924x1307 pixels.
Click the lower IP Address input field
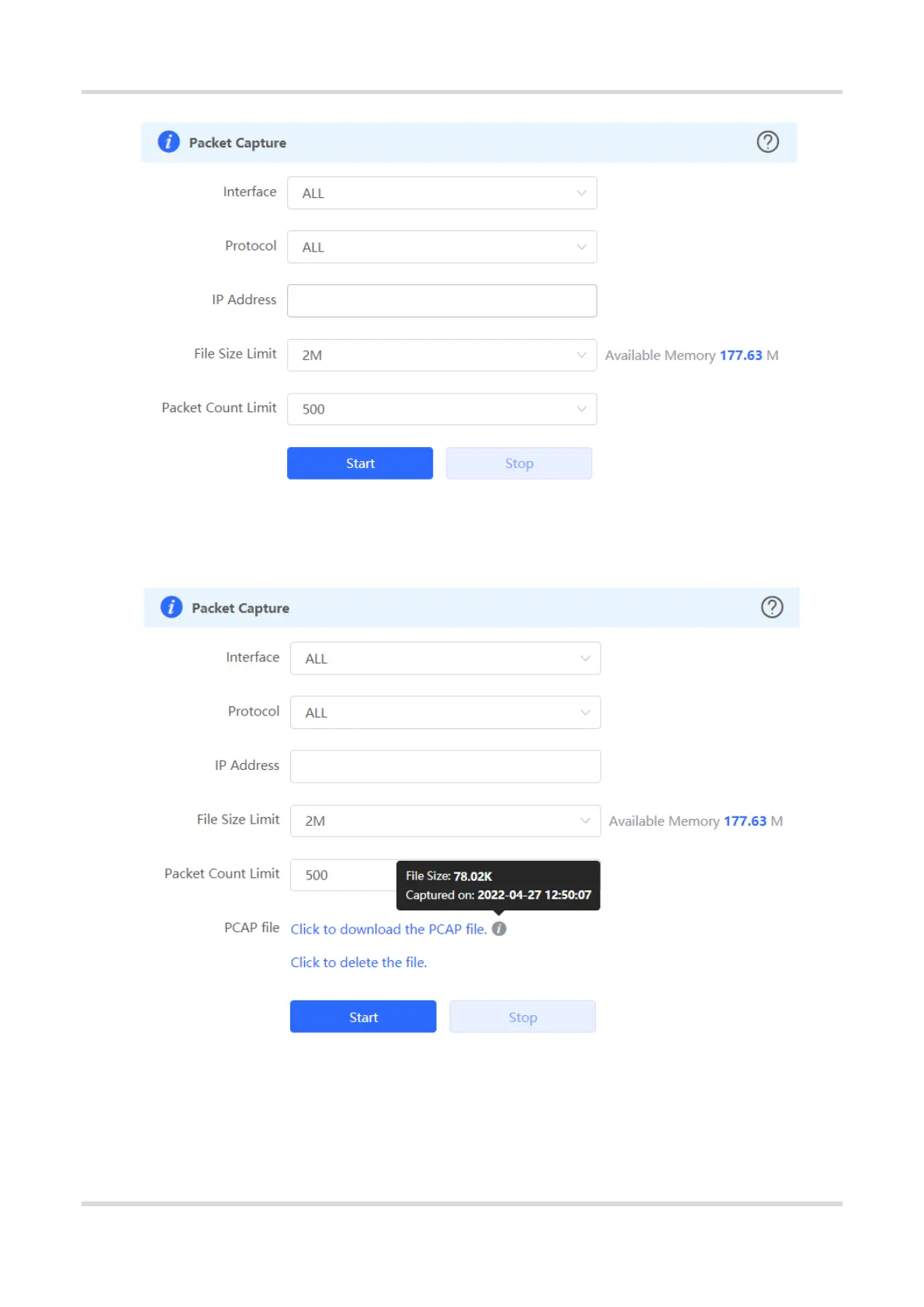click(x=445, y=767)
